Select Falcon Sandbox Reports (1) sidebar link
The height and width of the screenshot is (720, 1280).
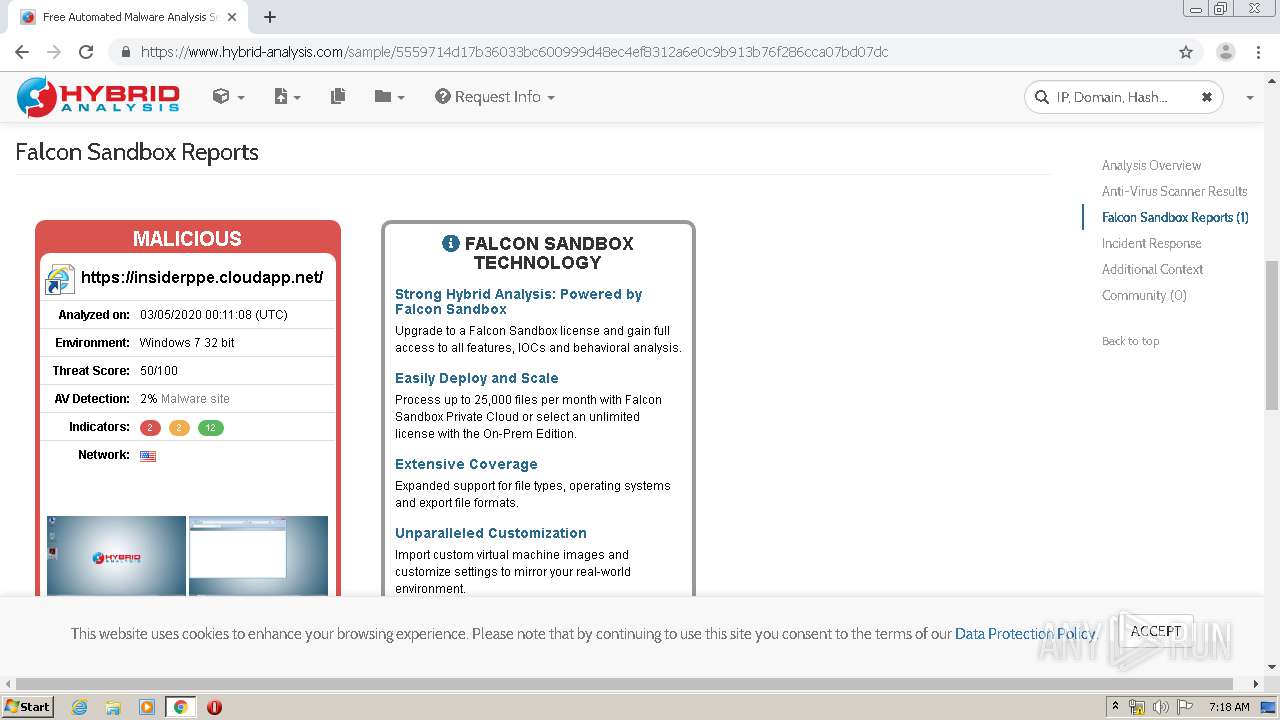pyautogui.click(x=1175, y=217)
